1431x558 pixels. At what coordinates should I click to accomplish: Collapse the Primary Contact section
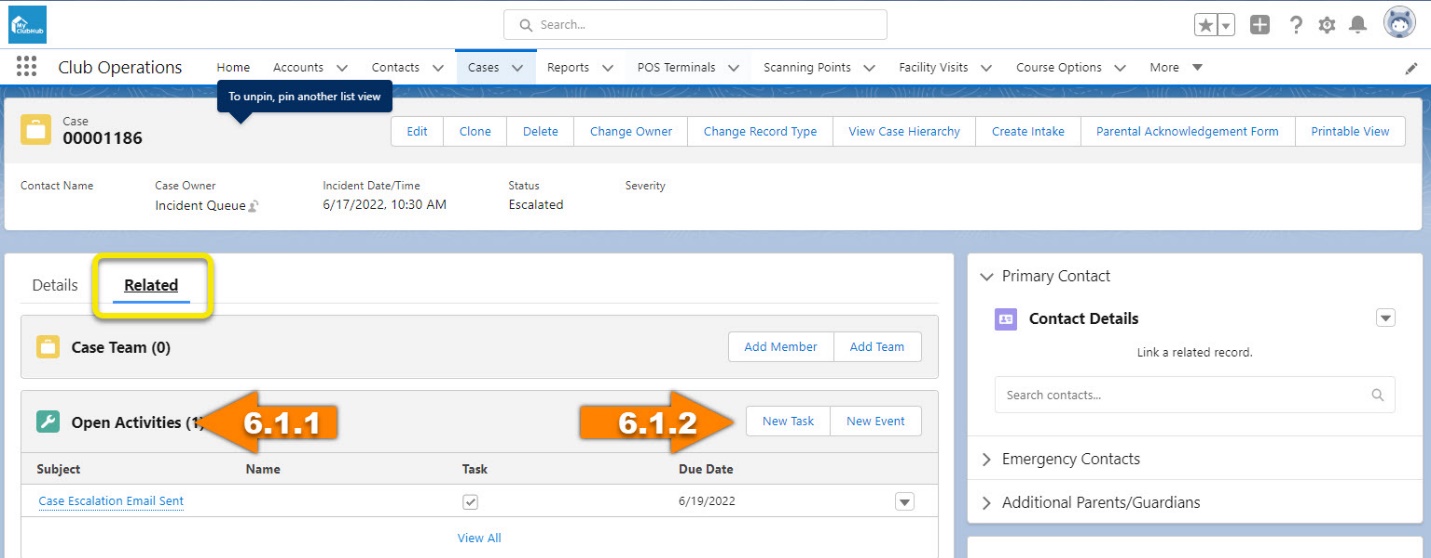pyautogui.click(x=987, y=276)
